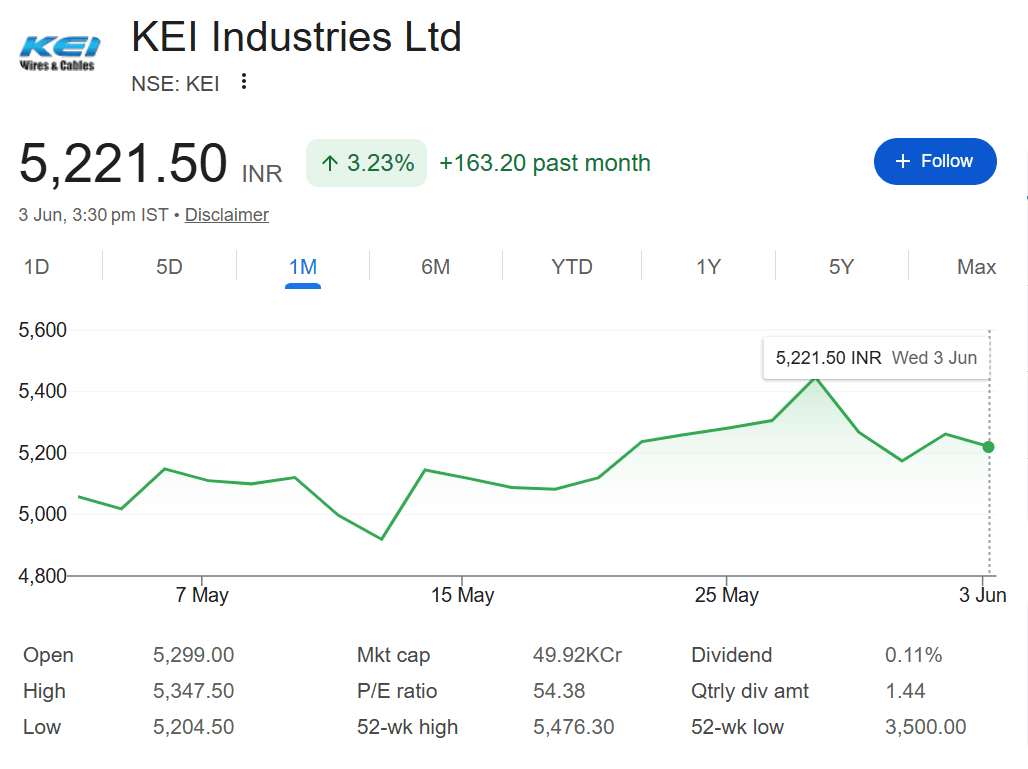Open the Disclaimer link
This screenshot has height=769, width=1028.
click(x=227, y=215)
